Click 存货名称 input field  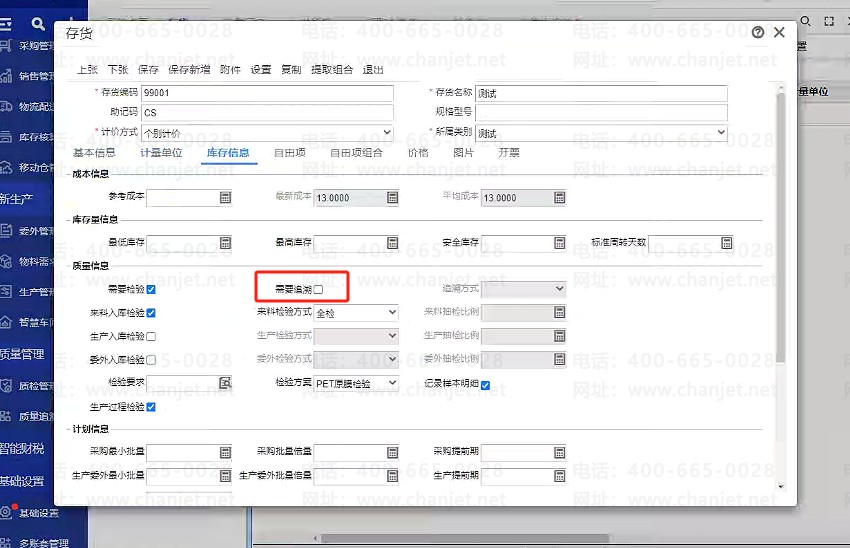601,93
